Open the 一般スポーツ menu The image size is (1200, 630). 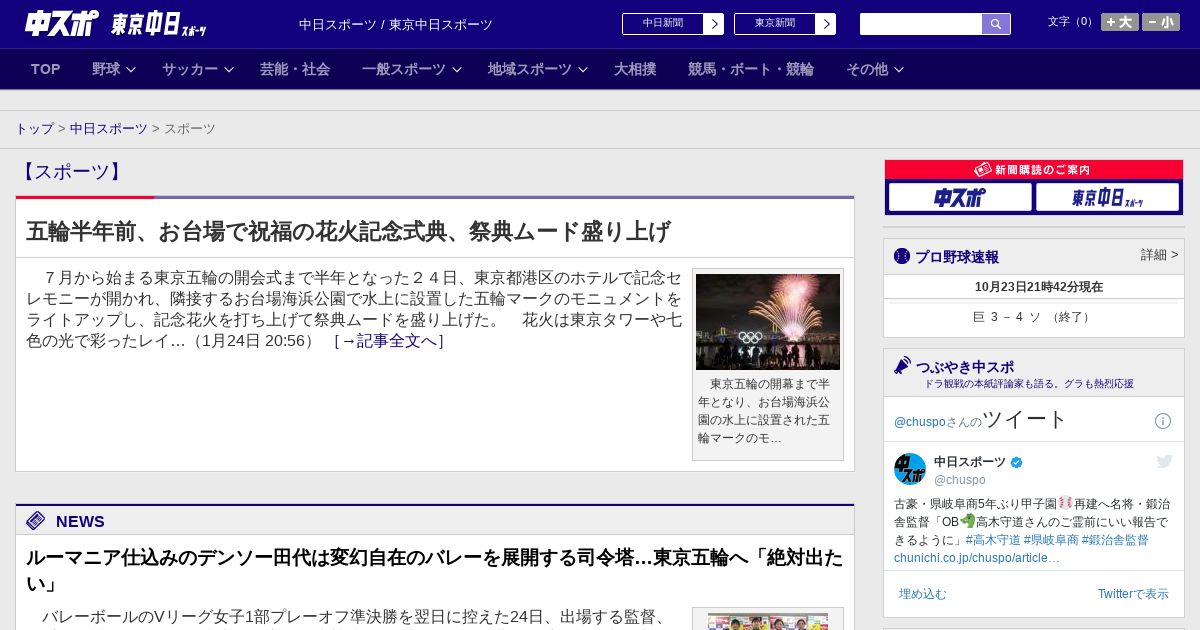click(404, 69)
